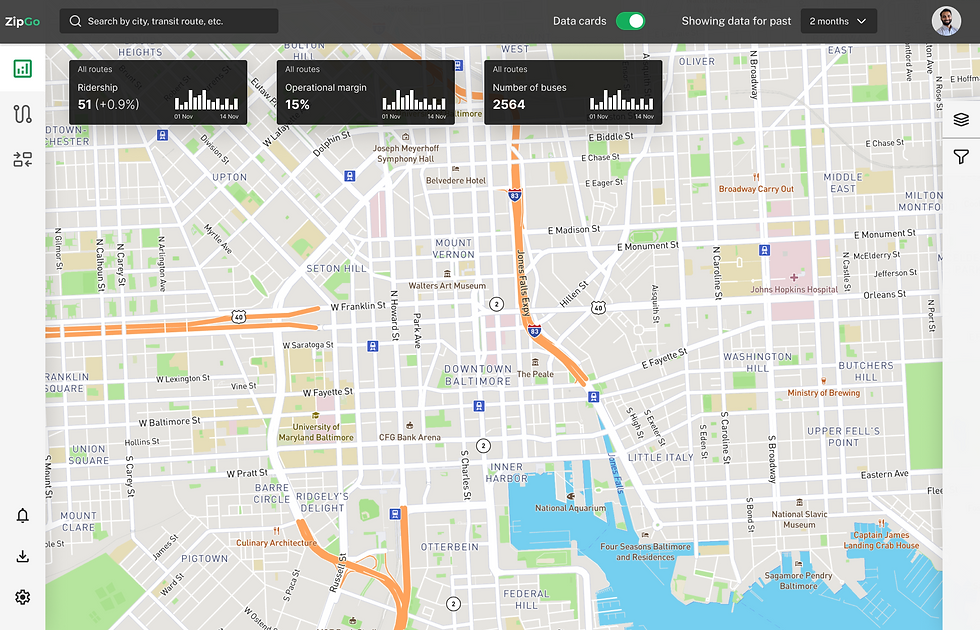Click the Four Seasons Baltimore label
Screen dimensions: 980x630
click(646, 552)
